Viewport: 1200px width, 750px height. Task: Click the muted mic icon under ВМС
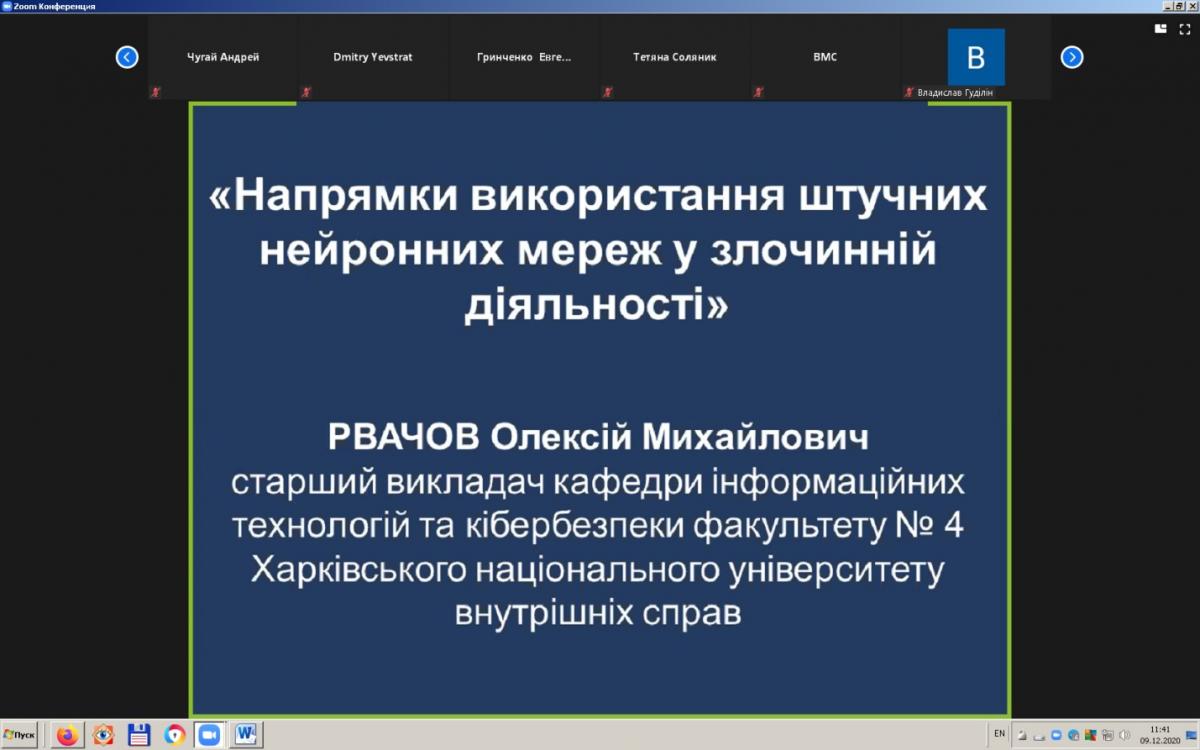click(x=759, y=92)
